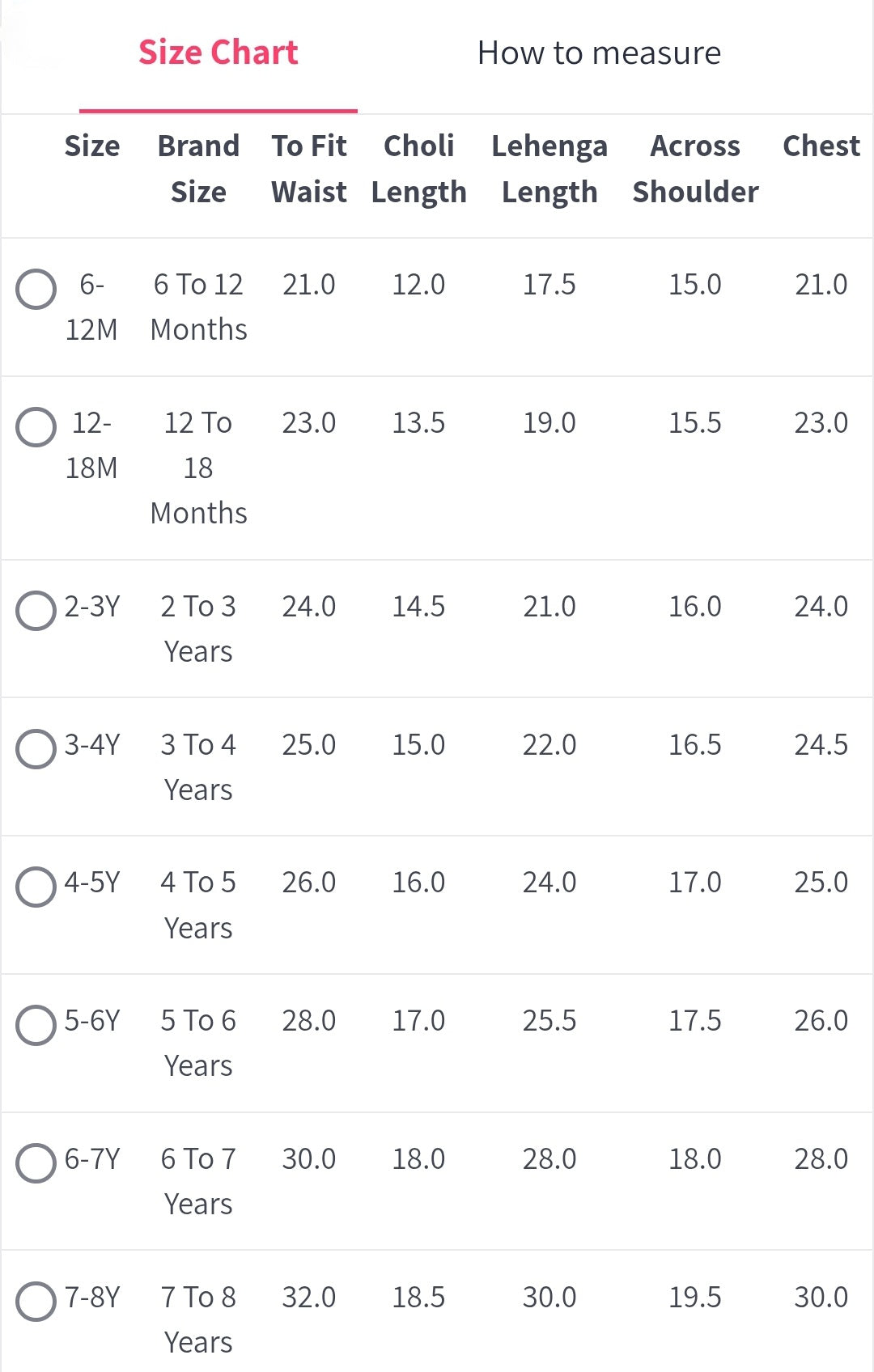Open the Size Chart tab
The width and height of the screenshot is (874, 1372).
pyautogui.click(x=218, y=53)
